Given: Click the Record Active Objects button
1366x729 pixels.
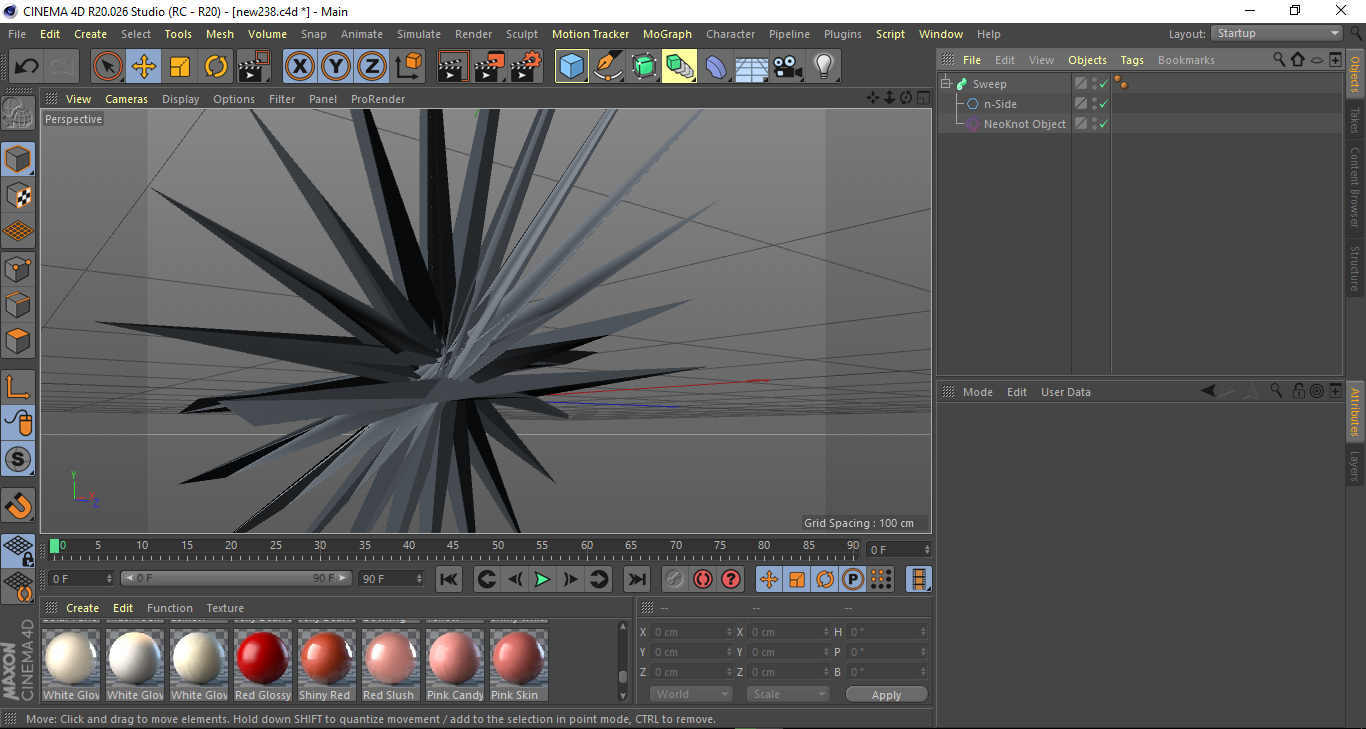Looking at the screenshot, I should coord(675,579).
